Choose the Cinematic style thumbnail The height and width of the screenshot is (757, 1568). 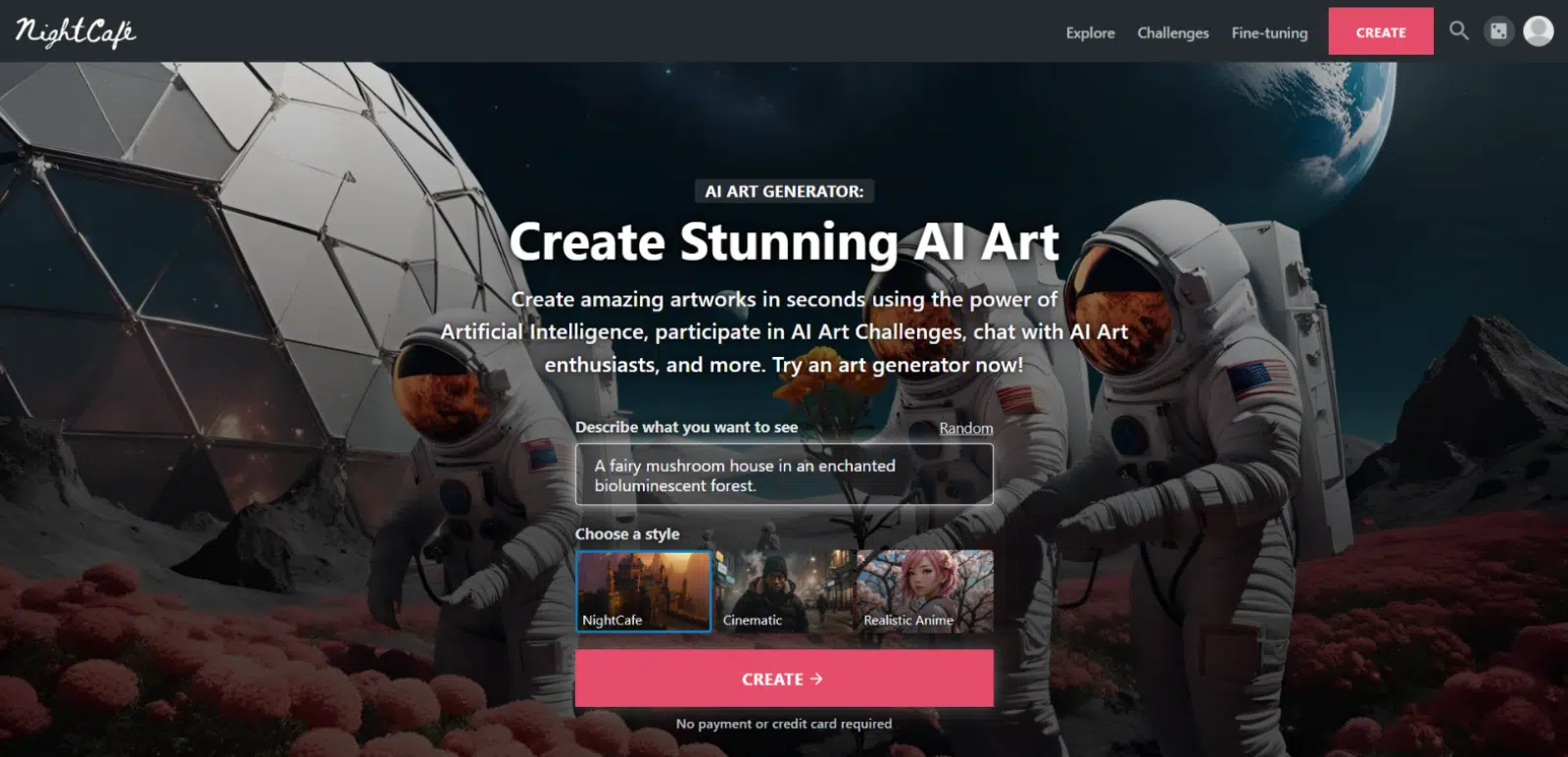click(784, 591)
